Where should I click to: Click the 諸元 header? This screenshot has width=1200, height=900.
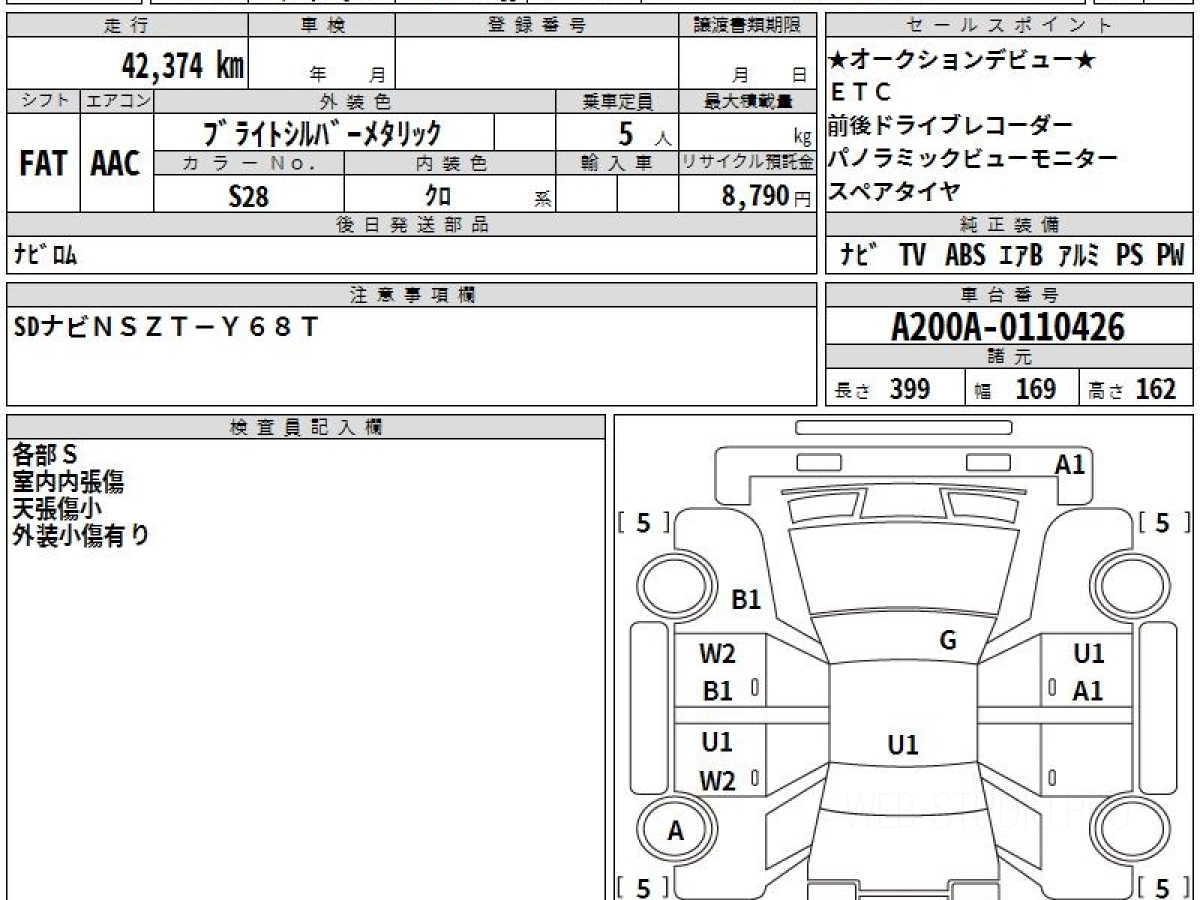[x=1010, y=357]
